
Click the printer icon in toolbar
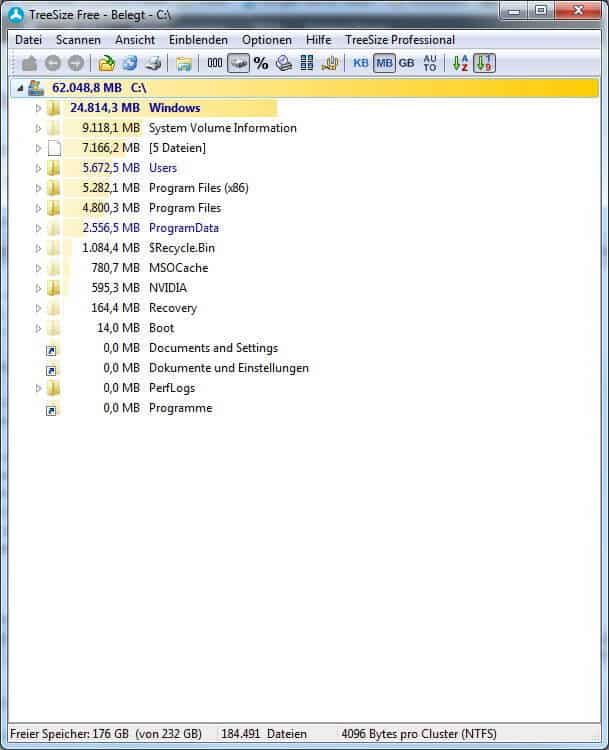point(153,63)
